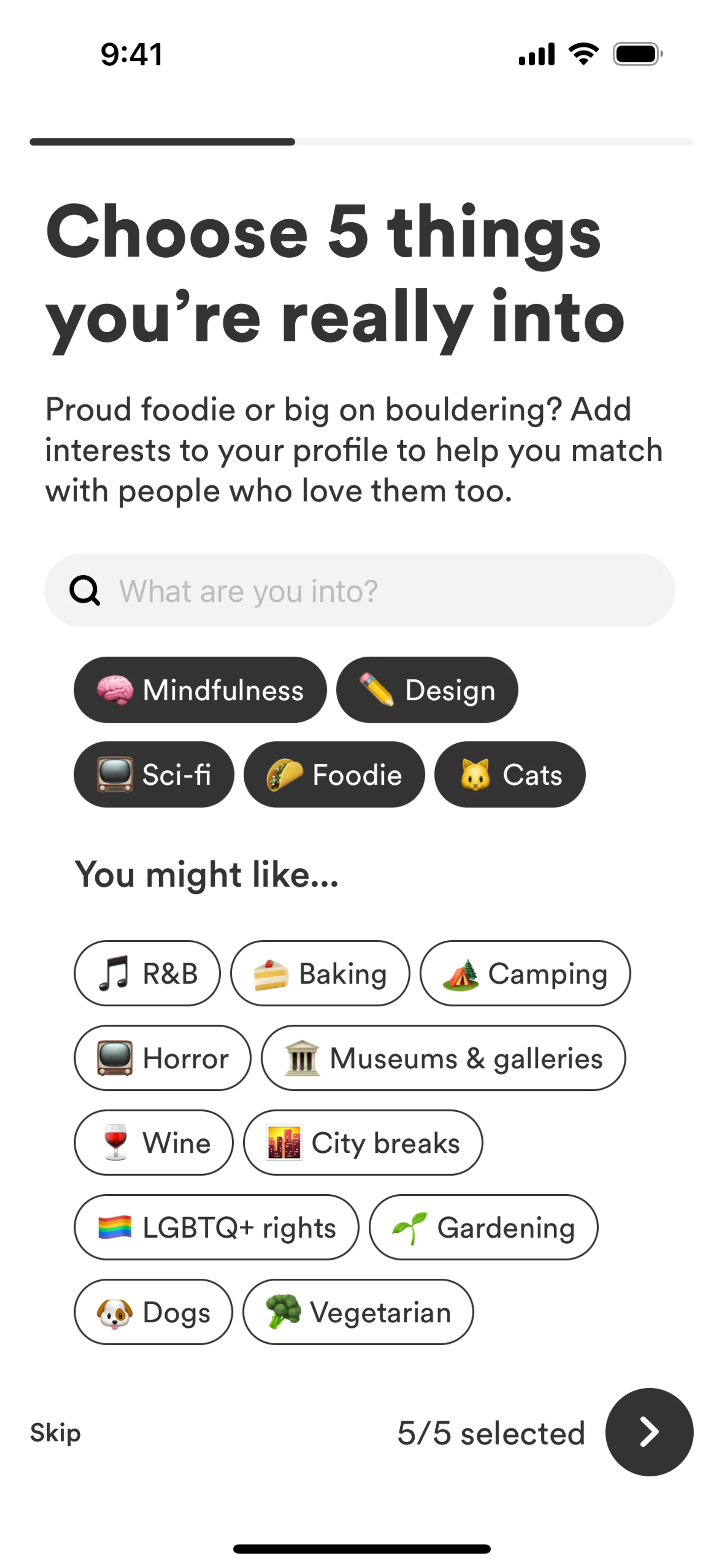This screenshot has width=723, height=1568.
Task: Add City breaks to interests
Action: pos(363,1143)
